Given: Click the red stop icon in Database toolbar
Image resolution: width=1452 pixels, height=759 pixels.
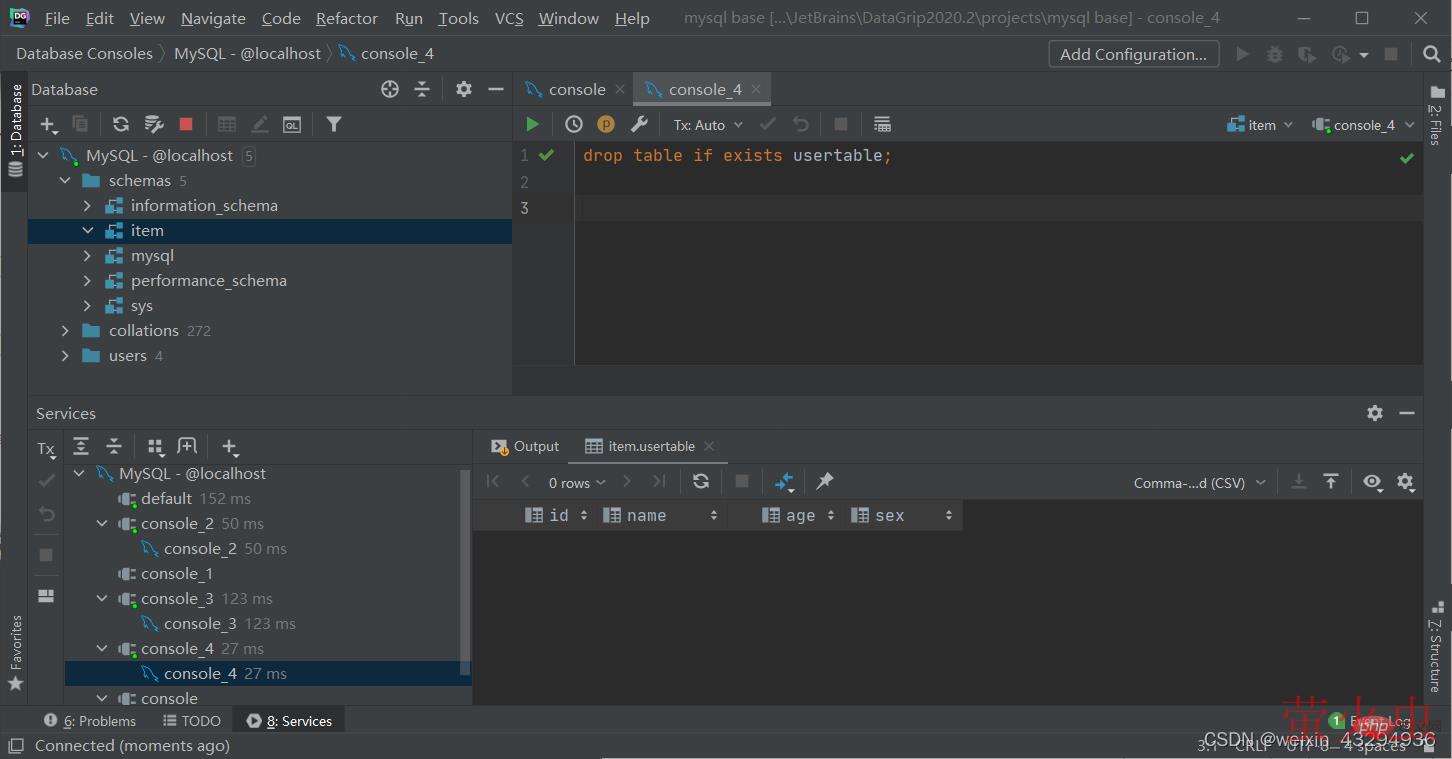Looking at the screenshot, I should pos(186,124).
